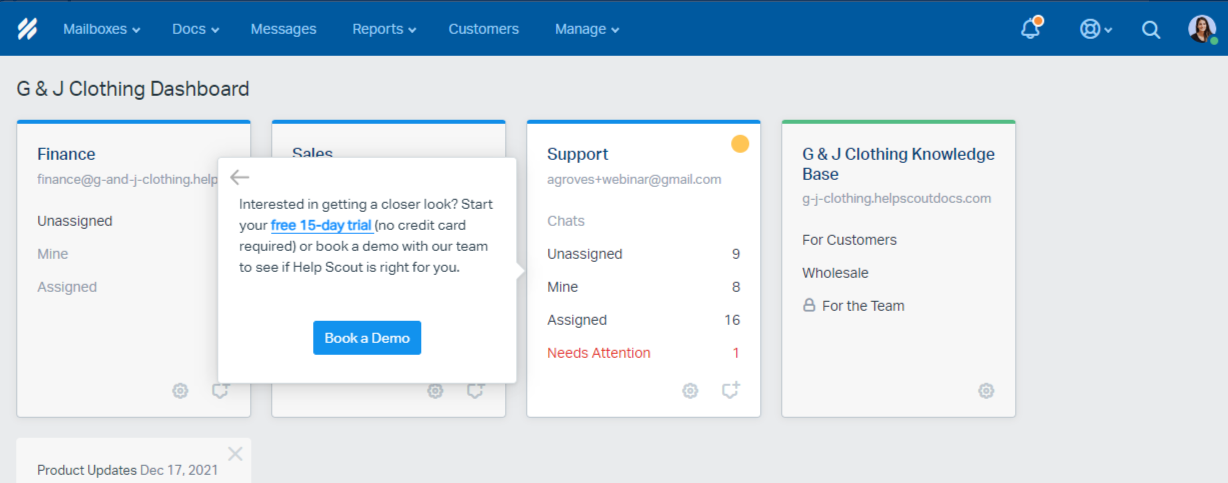Close the Product Updates card
The width and height of the screenshot is (1228, 483).
click(235, 454)
